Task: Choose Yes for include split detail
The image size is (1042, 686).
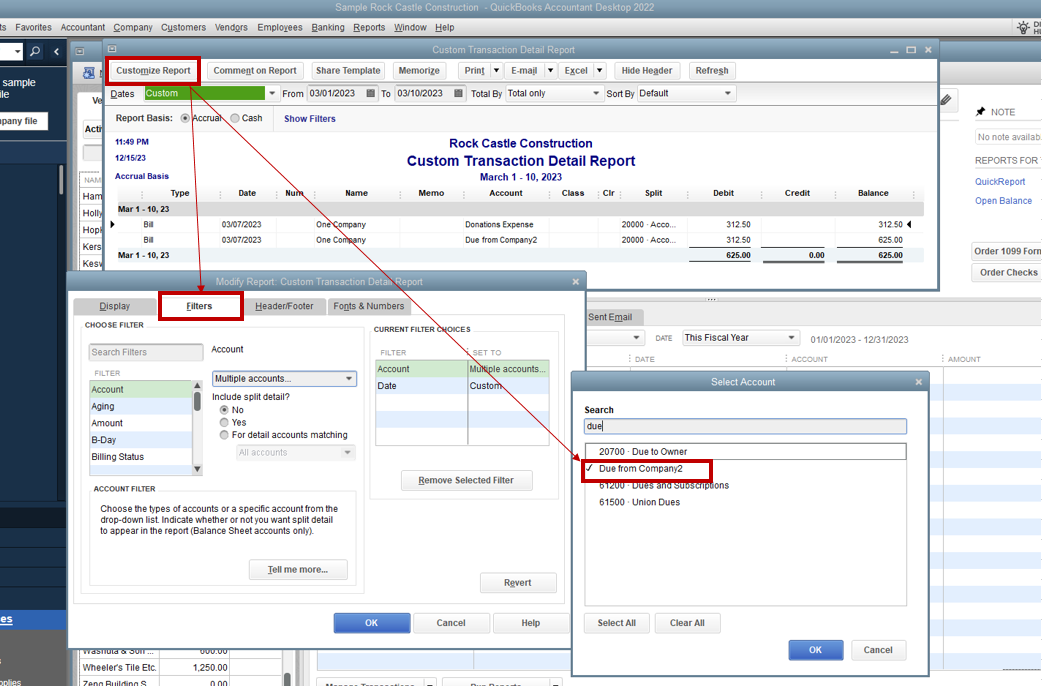Action: (x=224, y=423)
